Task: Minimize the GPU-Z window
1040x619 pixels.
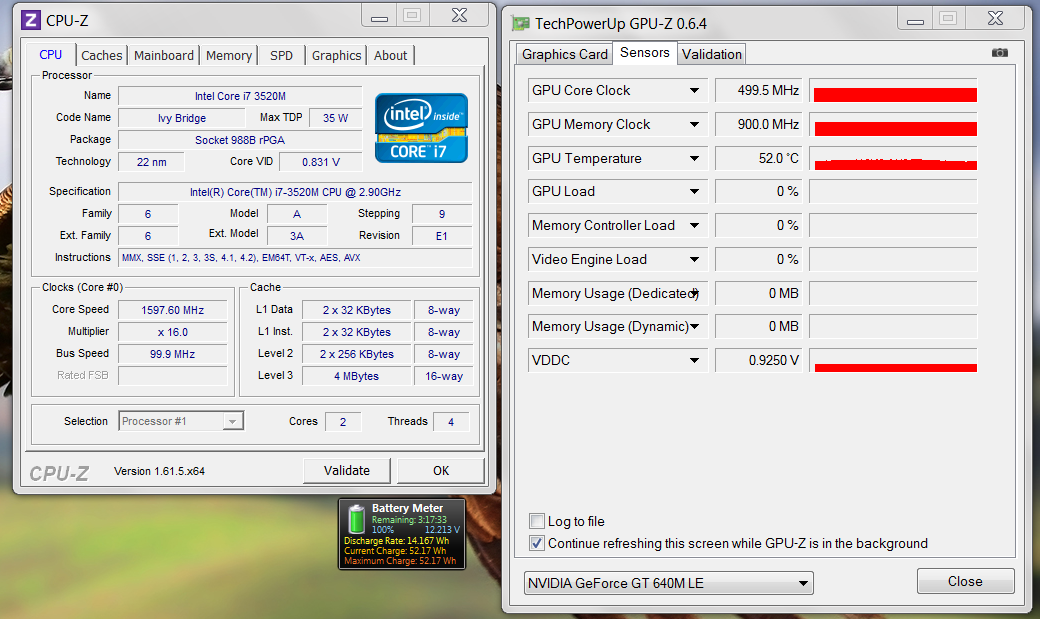Action: 915,19
